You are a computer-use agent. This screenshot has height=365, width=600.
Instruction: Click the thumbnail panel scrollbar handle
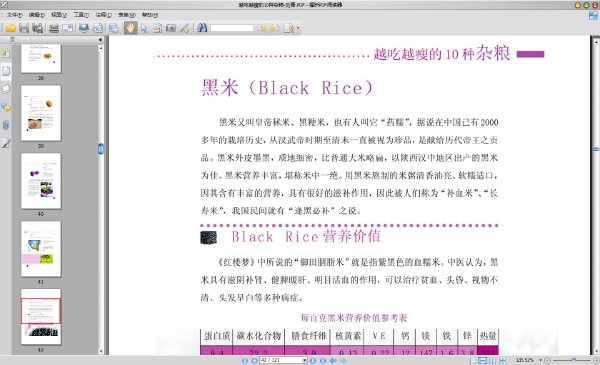[x=101, y=149]
